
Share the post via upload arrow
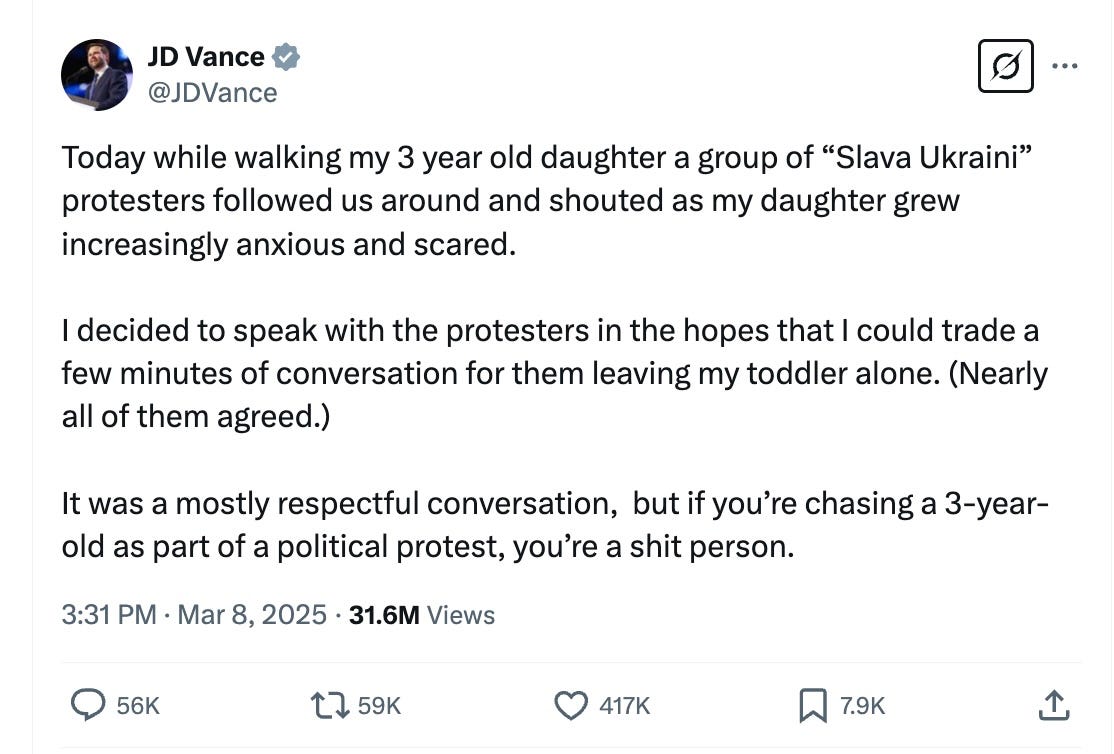click(x=1053, y=705)
